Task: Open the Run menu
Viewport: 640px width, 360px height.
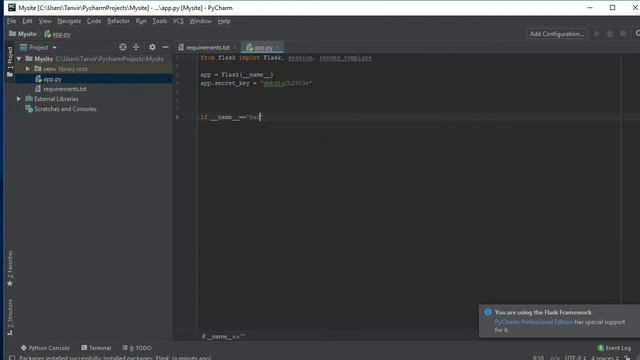Action: (x=141, y=21)
